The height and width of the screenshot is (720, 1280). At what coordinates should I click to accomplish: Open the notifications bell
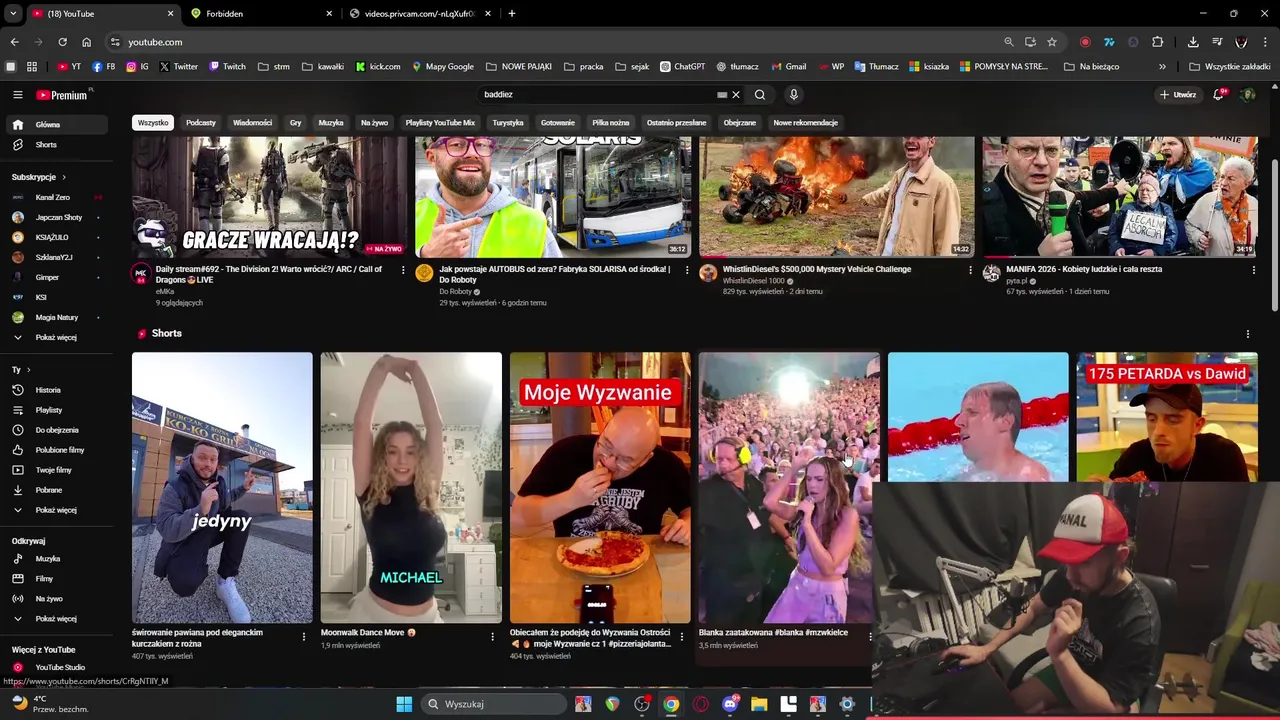click(1219, 95)
